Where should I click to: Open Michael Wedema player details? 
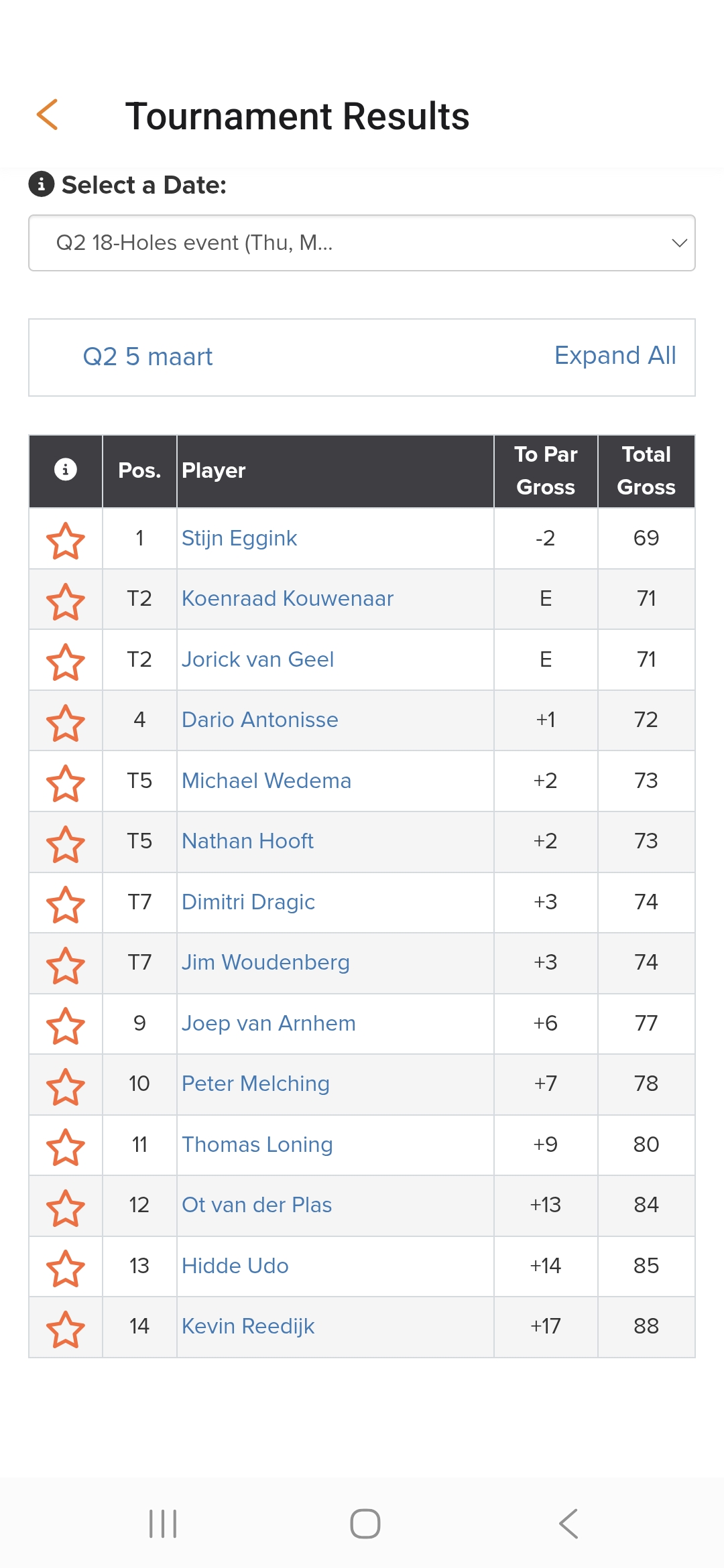pos(266,781)
